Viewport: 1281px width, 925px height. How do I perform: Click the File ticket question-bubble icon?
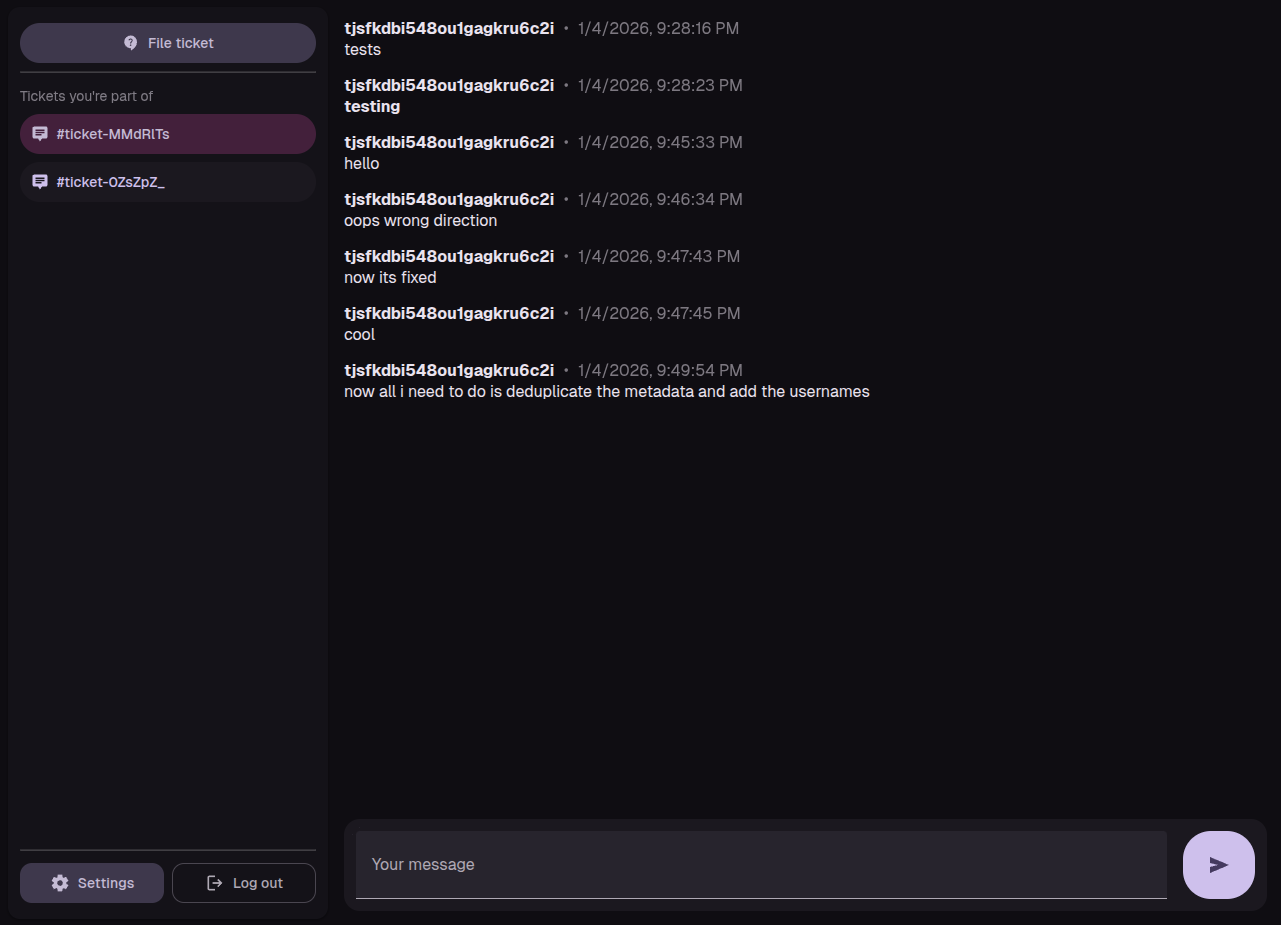click(131, 43)
